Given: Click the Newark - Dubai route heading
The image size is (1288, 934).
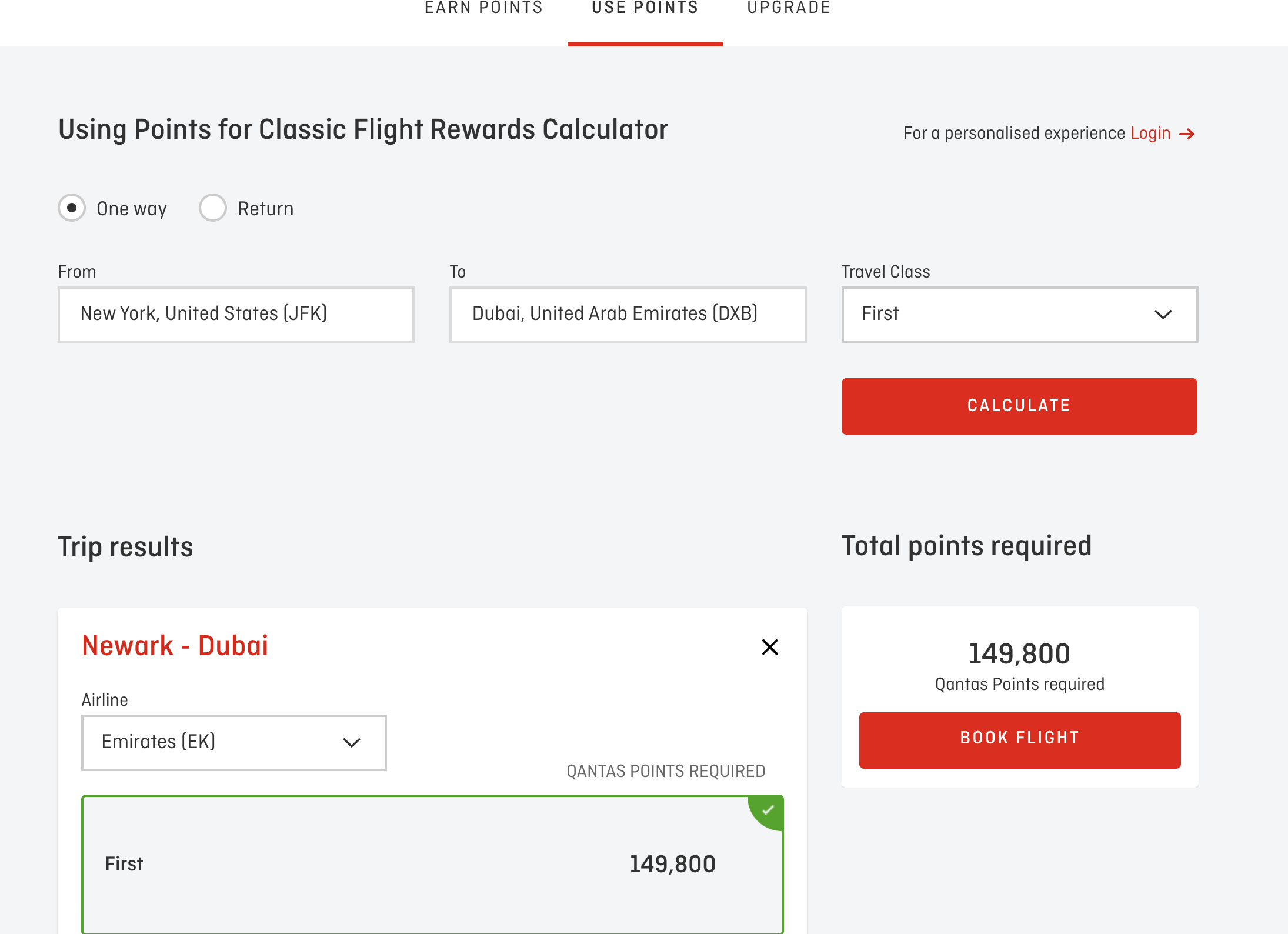Looking at the screenshot, I should tap(175, 646).
